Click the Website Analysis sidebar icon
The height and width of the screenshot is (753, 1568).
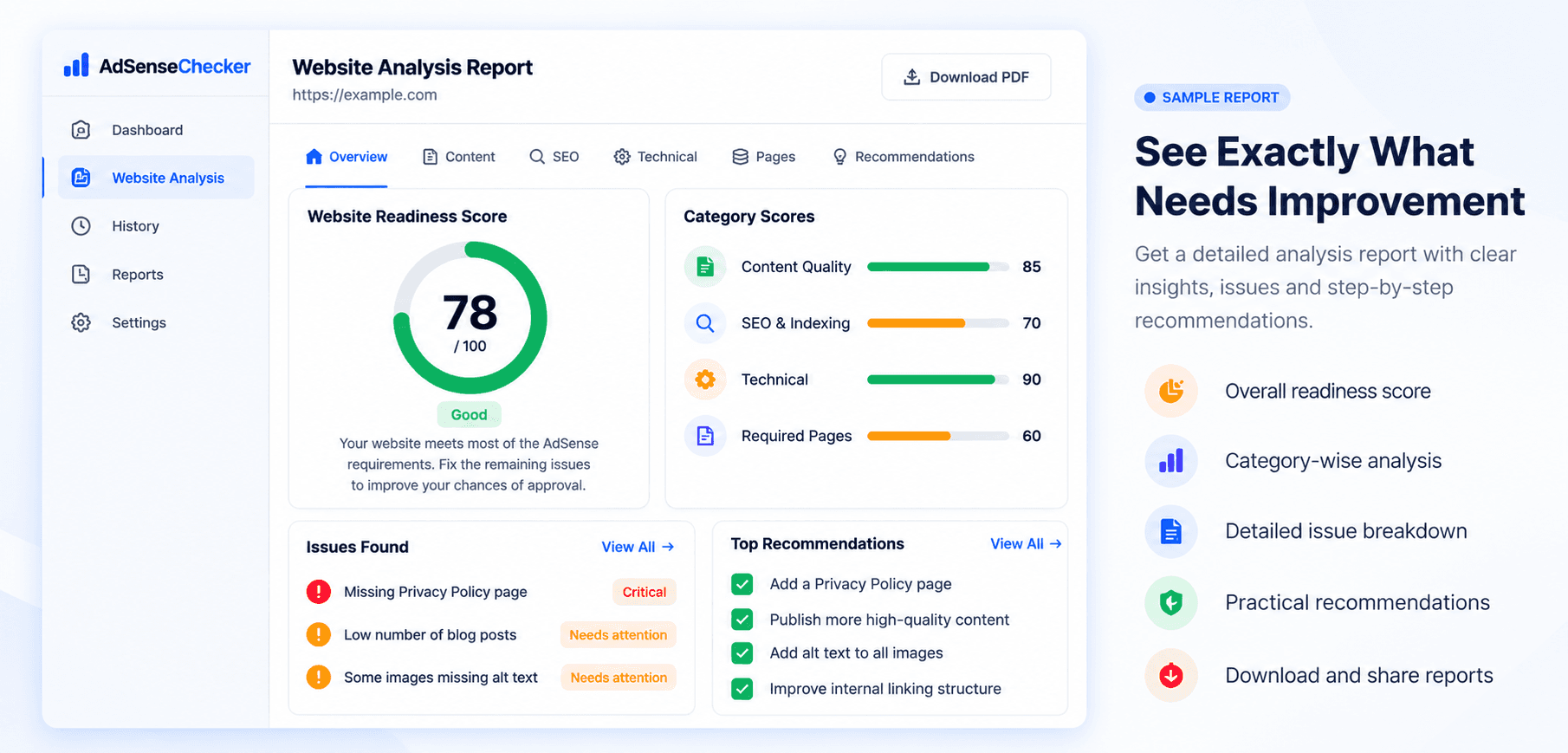point(81,178)
